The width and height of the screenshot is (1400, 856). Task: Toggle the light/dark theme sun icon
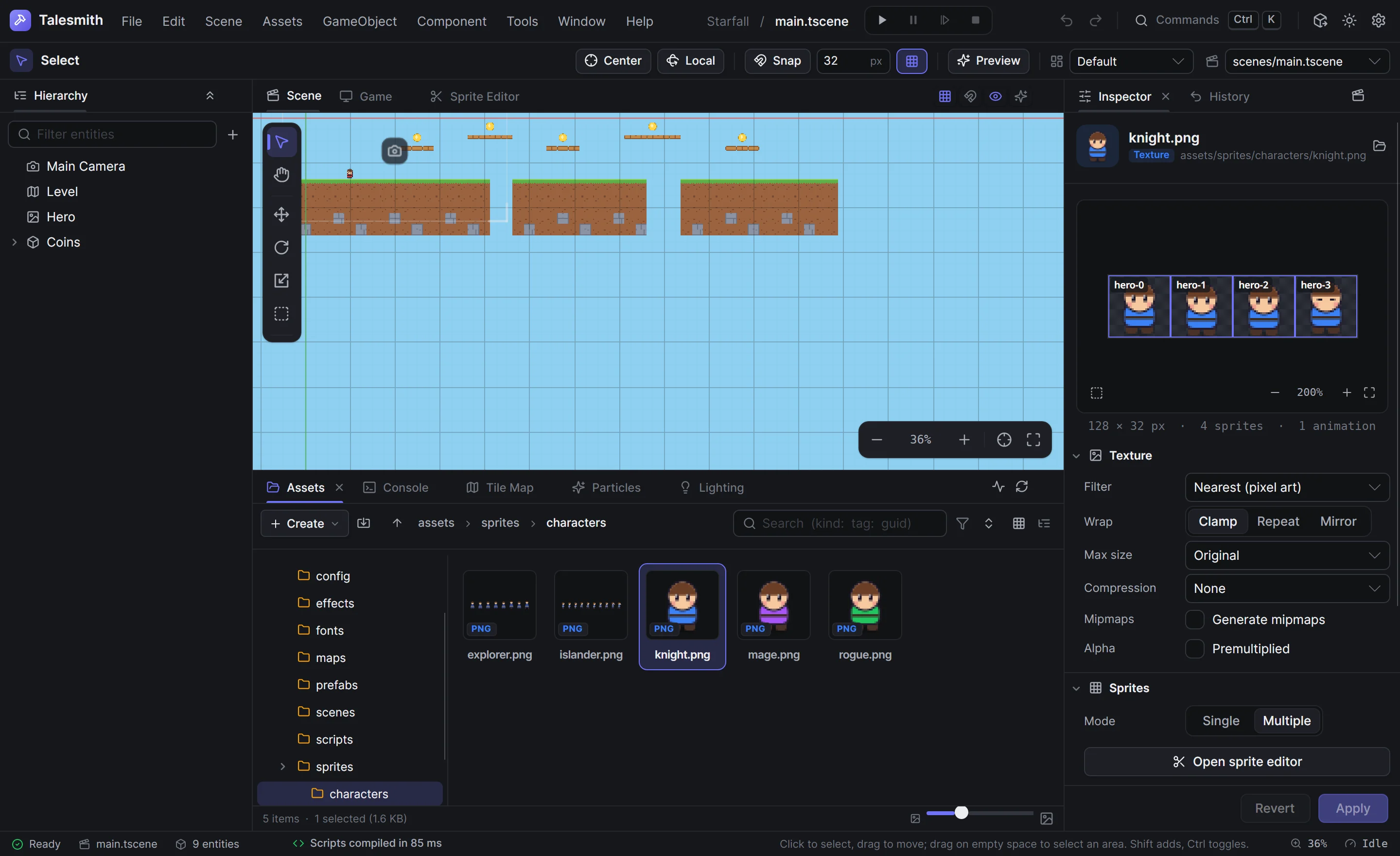(1349, 21)
